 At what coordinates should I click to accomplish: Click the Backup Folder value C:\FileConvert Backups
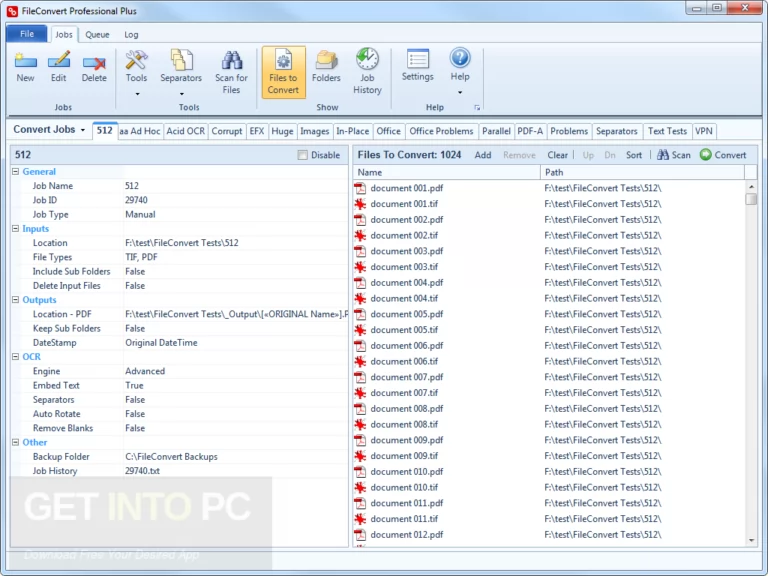[171, 456]
